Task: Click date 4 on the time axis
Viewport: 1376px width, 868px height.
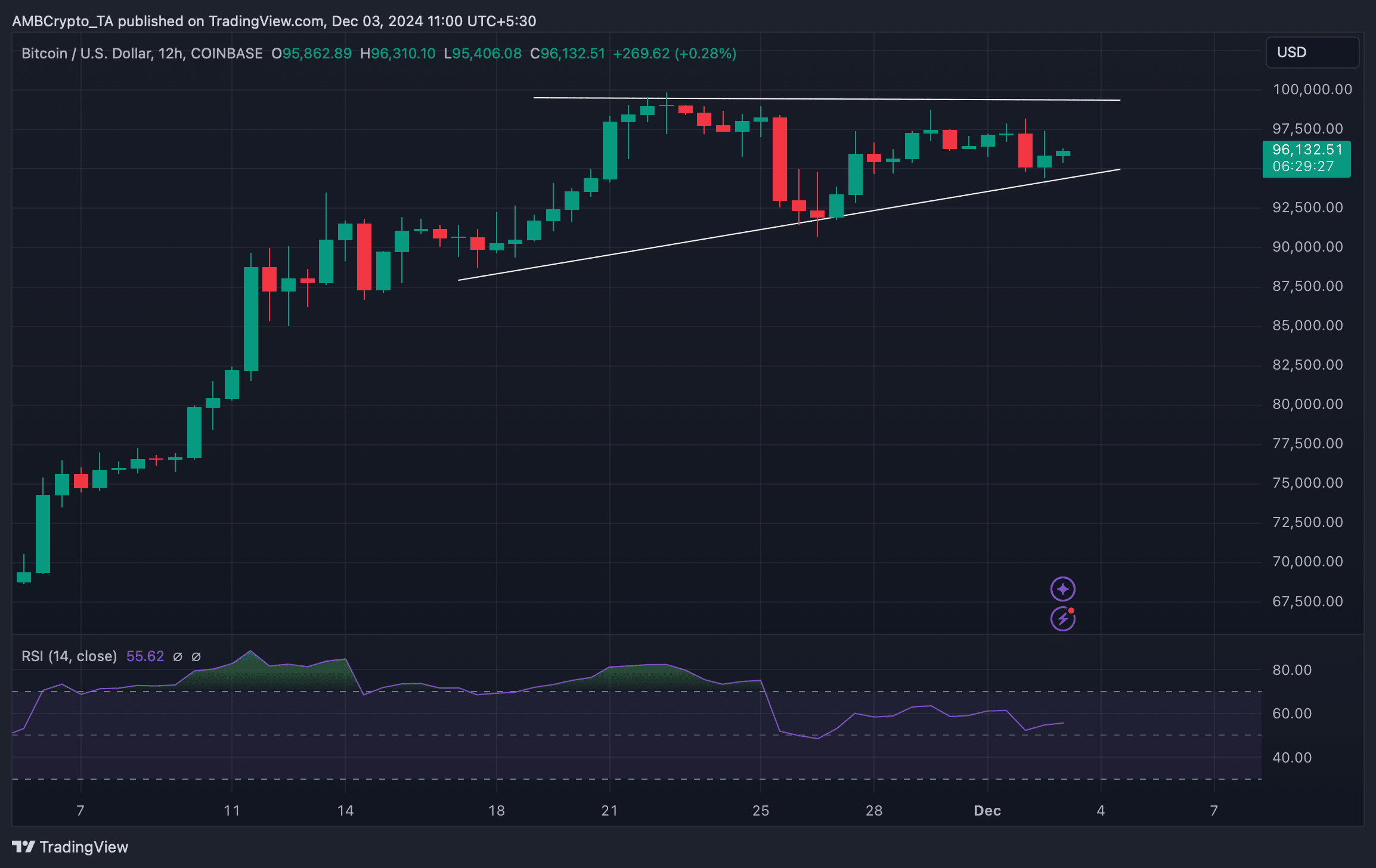Action: [x=1101, y=811]
